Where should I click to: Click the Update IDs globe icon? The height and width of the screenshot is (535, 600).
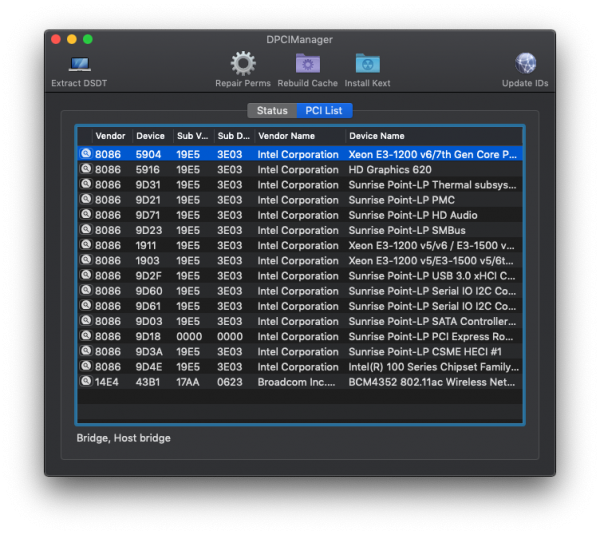tap(525, 65)
